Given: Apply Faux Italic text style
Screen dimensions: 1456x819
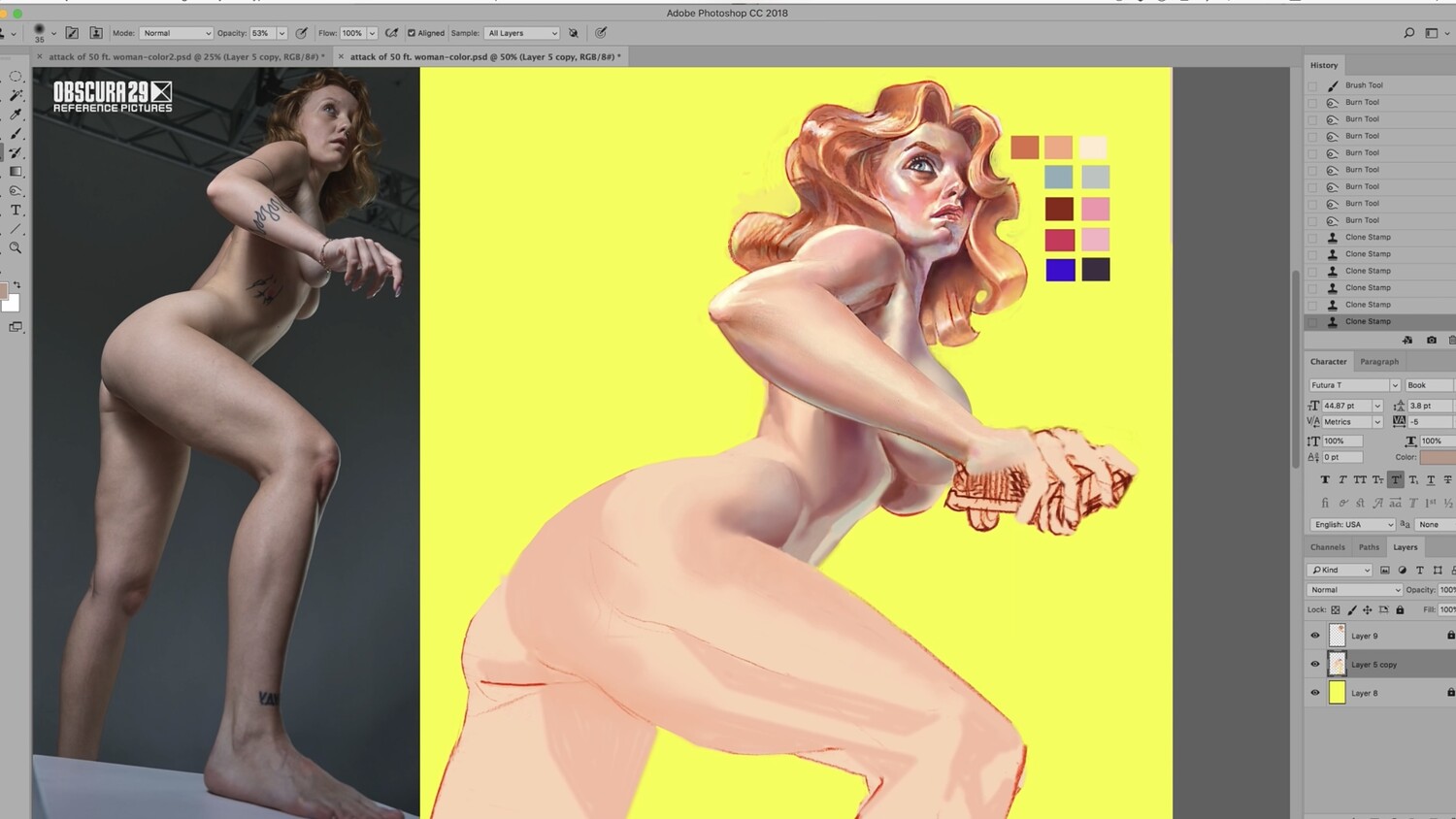Looking at the screenshot, I should coord(1342,479).
